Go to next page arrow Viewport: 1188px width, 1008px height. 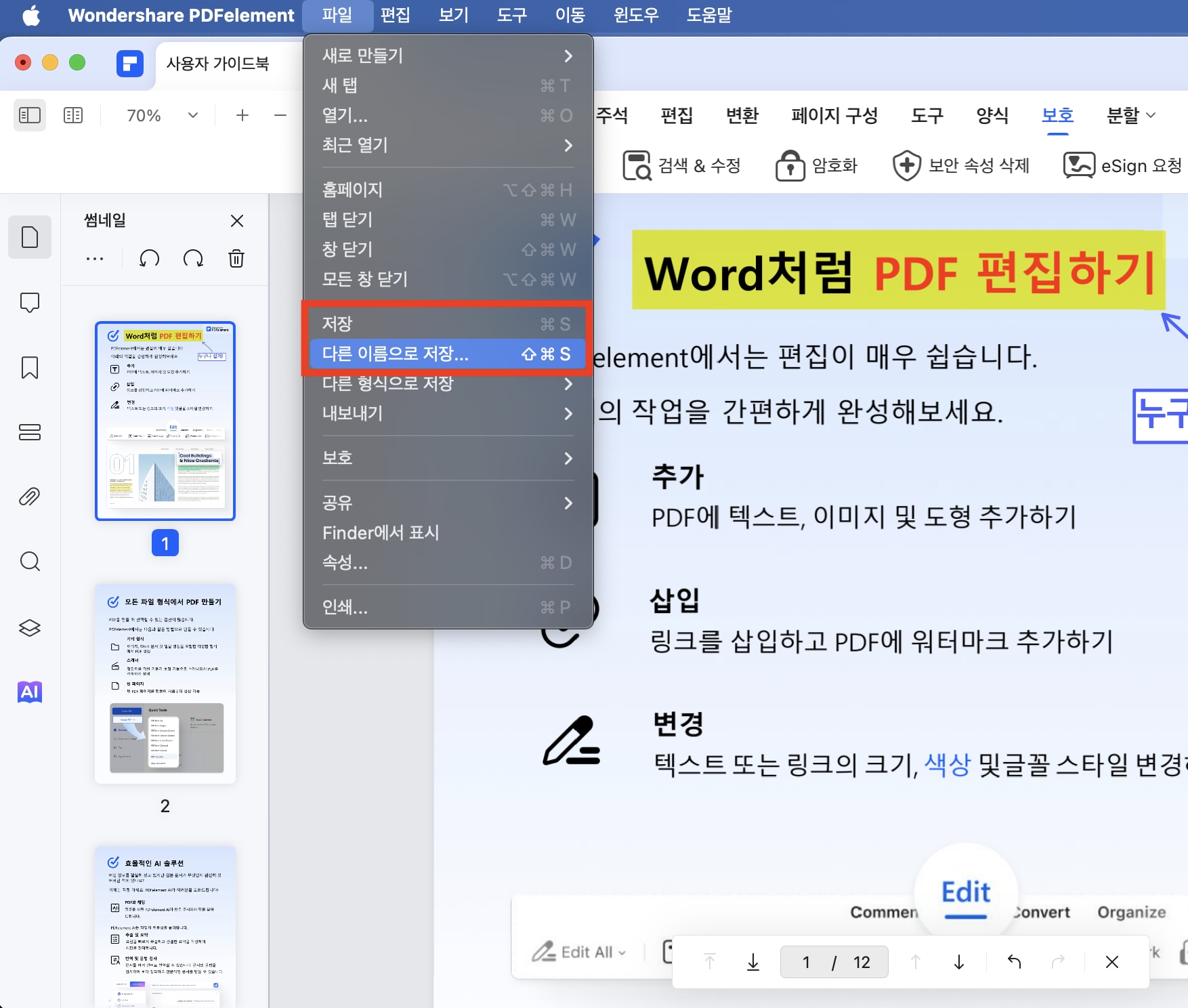coord(959,962)
